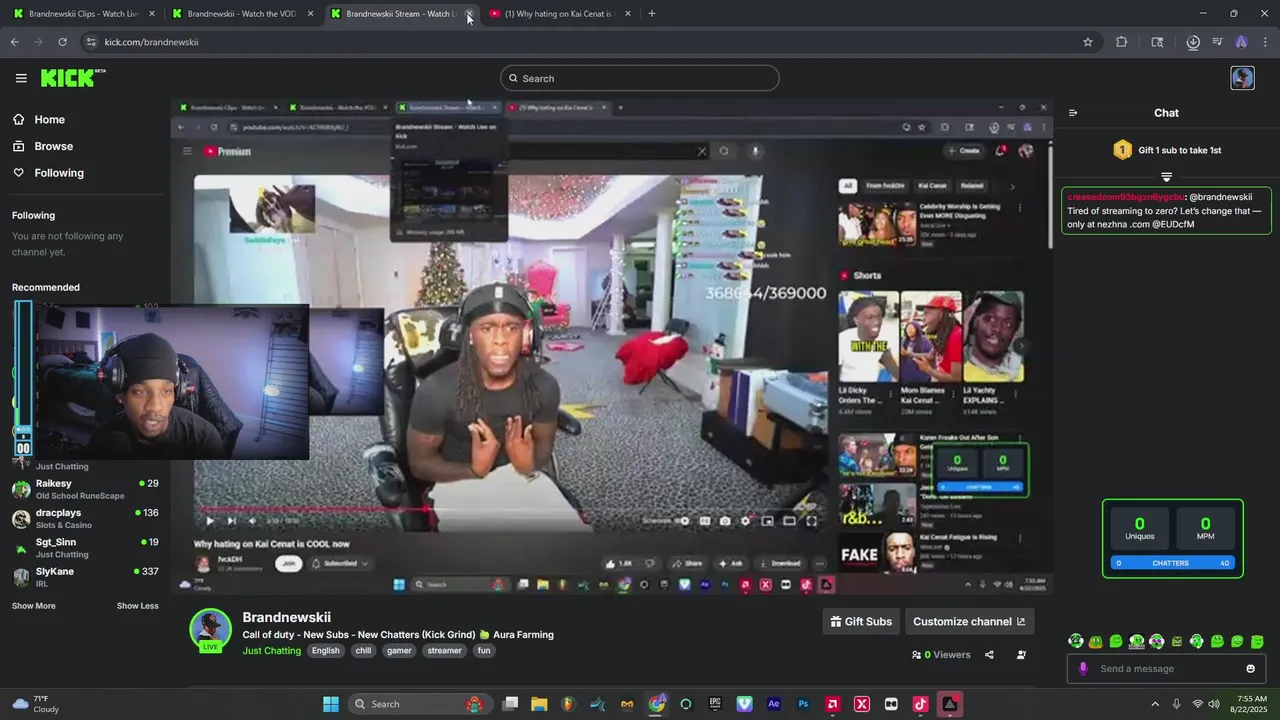Screen dimensions: 1280x720
Task: Show hidden system tray icons
Action: click(x=1155, y=704)
